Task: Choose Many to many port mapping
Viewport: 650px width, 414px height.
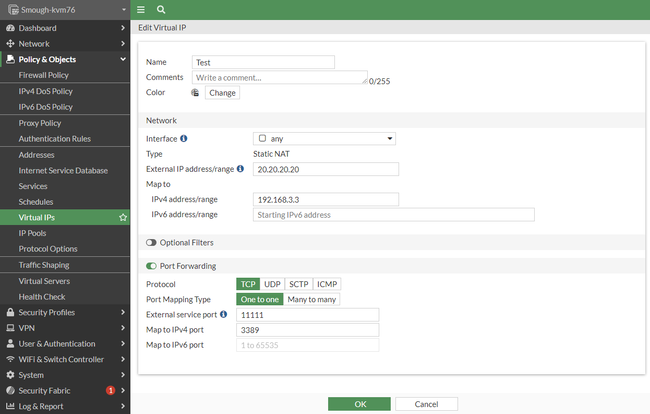Action: [312, 299]
